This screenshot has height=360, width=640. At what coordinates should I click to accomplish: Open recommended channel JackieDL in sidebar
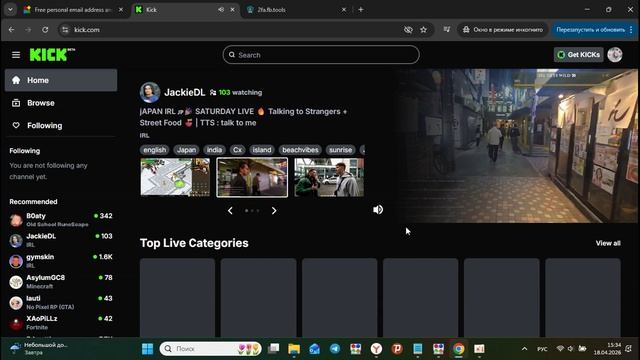point(61,240)
